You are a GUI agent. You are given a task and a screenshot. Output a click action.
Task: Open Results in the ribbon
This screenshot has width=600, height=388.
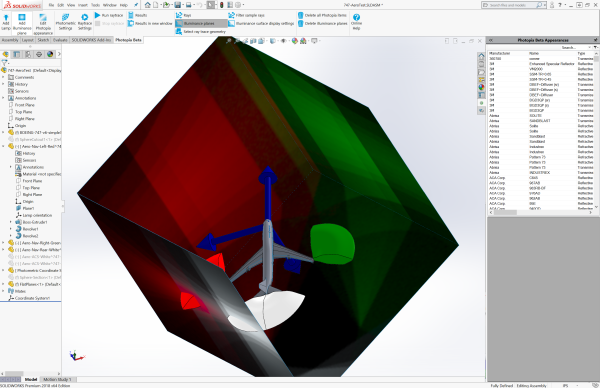tap(138, 15)
